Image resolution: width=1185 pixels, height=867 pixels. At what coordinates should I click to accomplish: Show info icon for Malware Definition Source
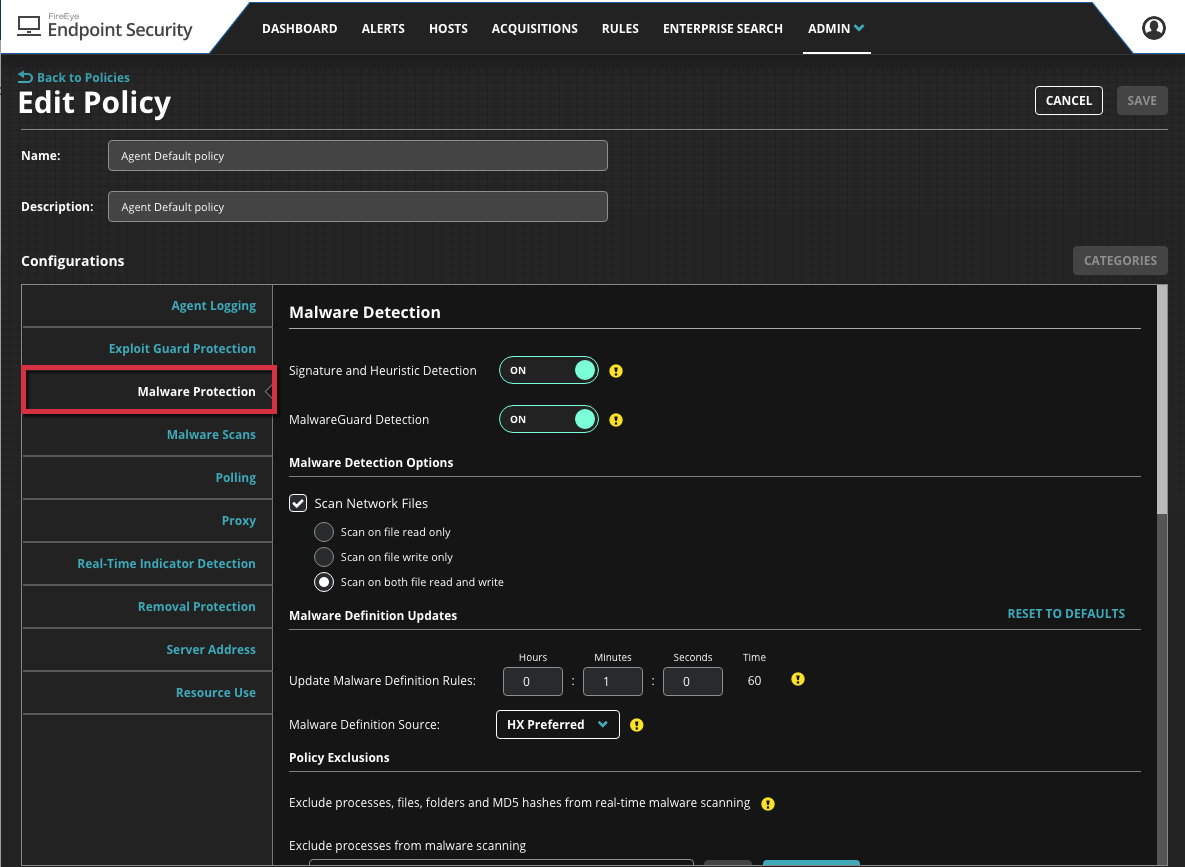(636, 726)
